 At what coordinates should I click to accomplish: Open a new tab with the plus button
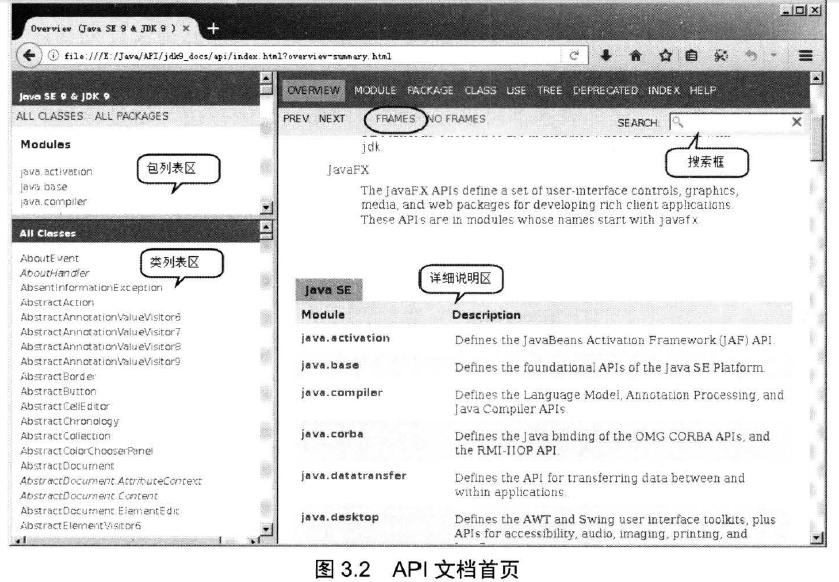click(x=213, y=28)
